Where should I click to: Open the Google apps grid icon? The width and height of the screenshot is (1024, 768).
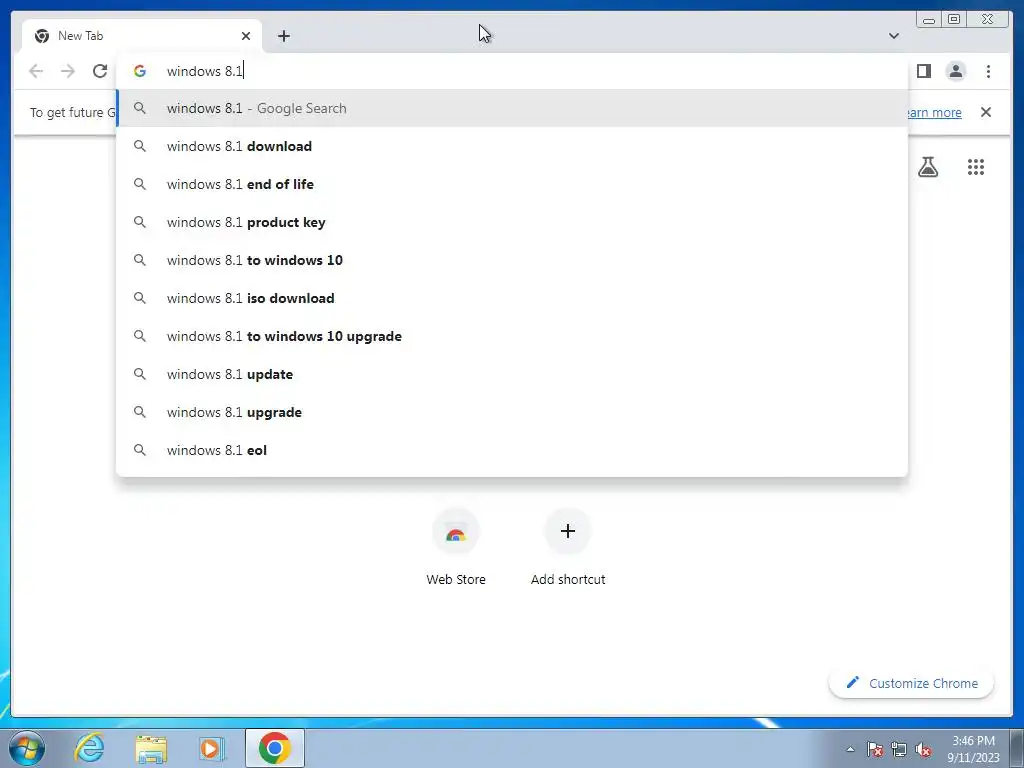(976, 167)
